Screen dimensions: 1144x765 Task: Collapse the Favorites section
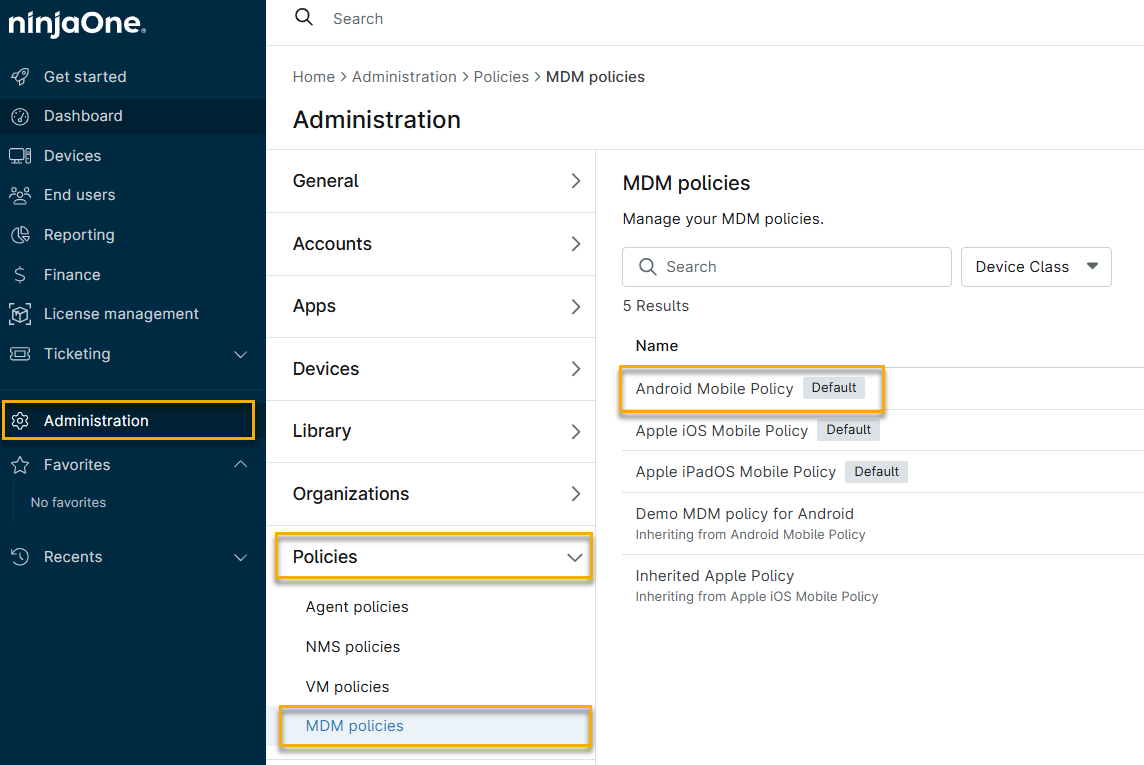click(240, 464)
